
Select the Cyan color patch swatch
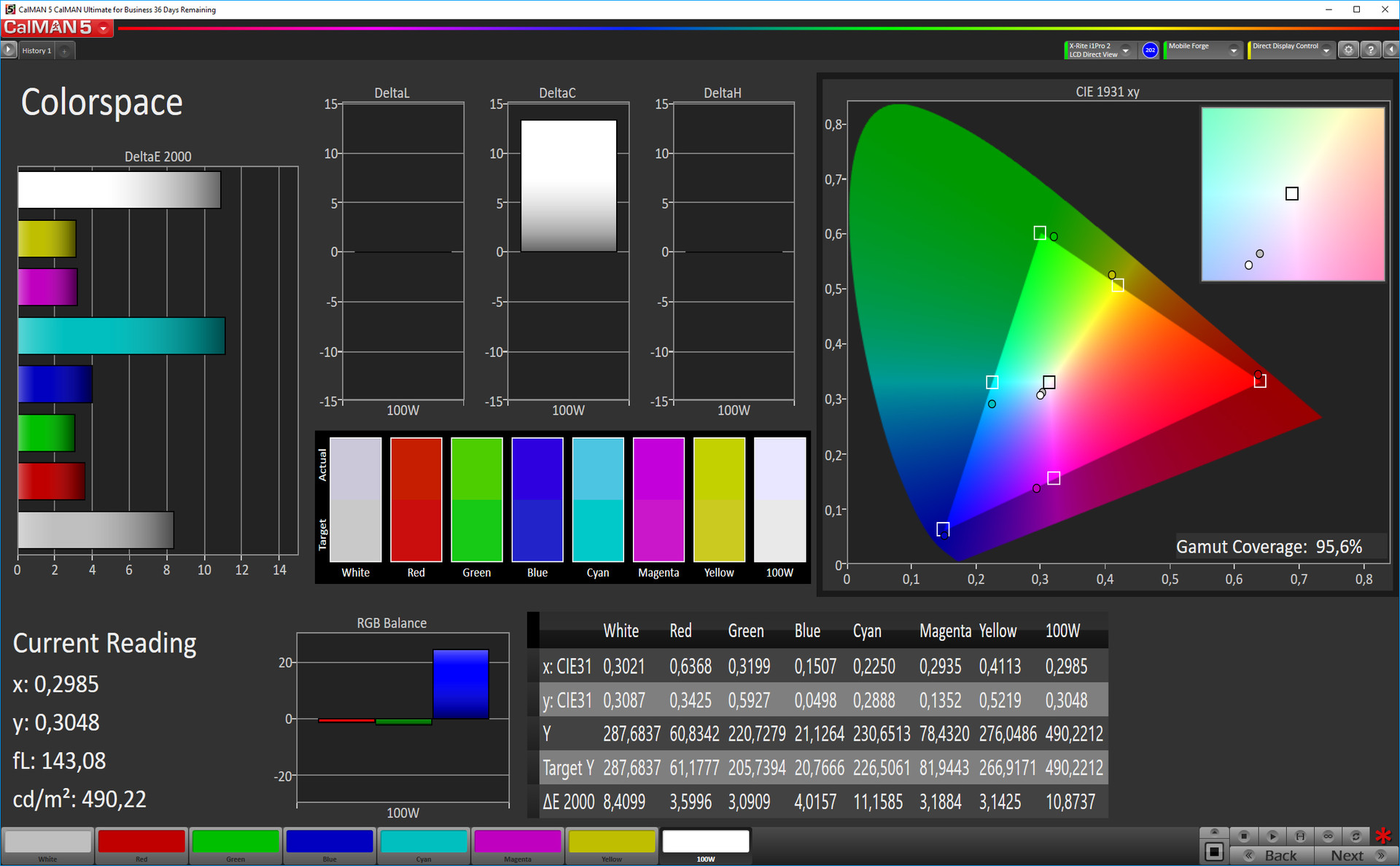(x=424, y=844)
